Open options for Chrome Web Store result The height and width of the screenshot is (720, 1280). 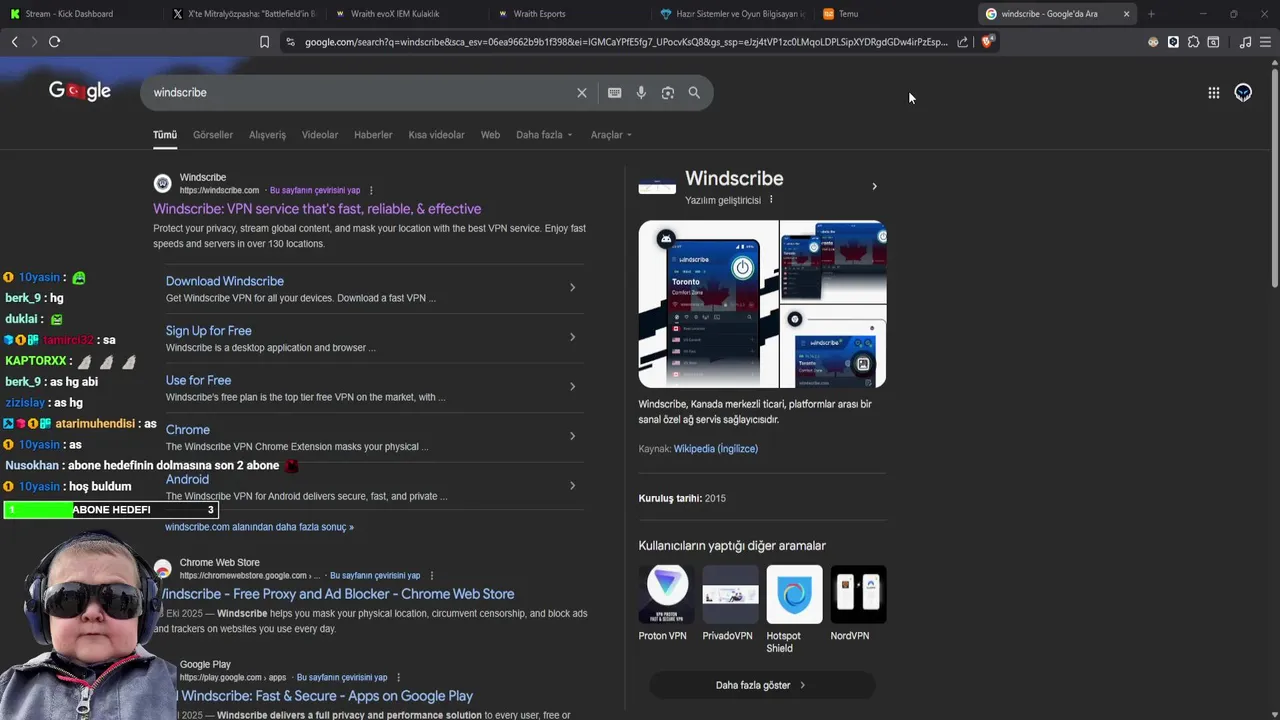tap(432, 576)
